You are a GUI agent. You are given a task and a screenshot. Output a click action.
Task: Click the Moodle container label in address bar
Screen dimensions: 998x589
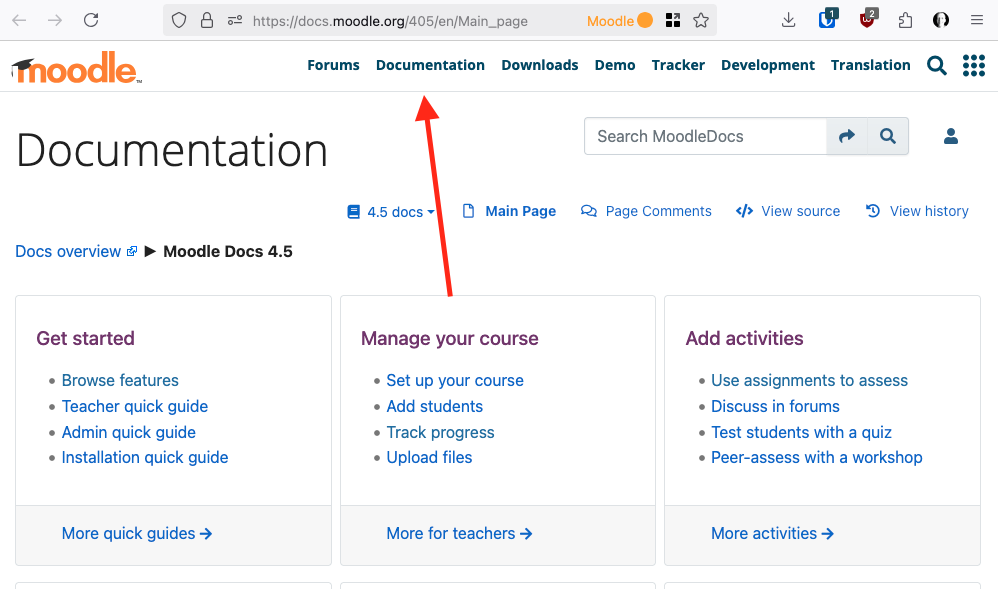click(620, 21)
